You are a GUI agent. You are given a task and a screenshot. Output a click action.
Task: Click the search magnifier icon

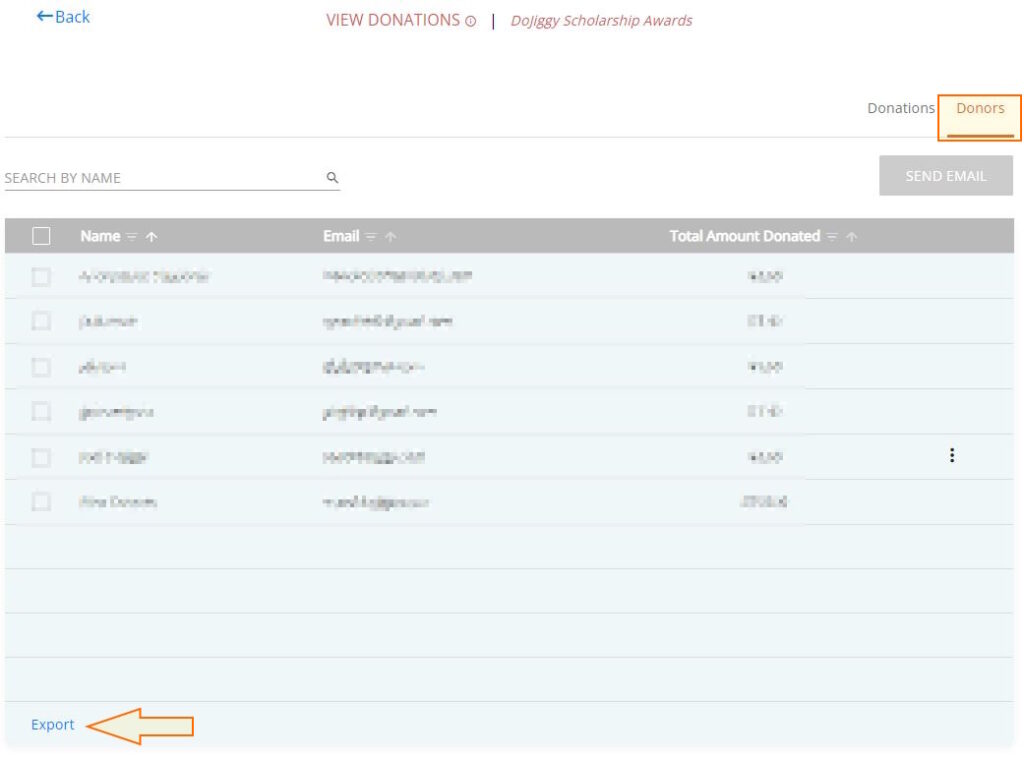pos(332,176)
